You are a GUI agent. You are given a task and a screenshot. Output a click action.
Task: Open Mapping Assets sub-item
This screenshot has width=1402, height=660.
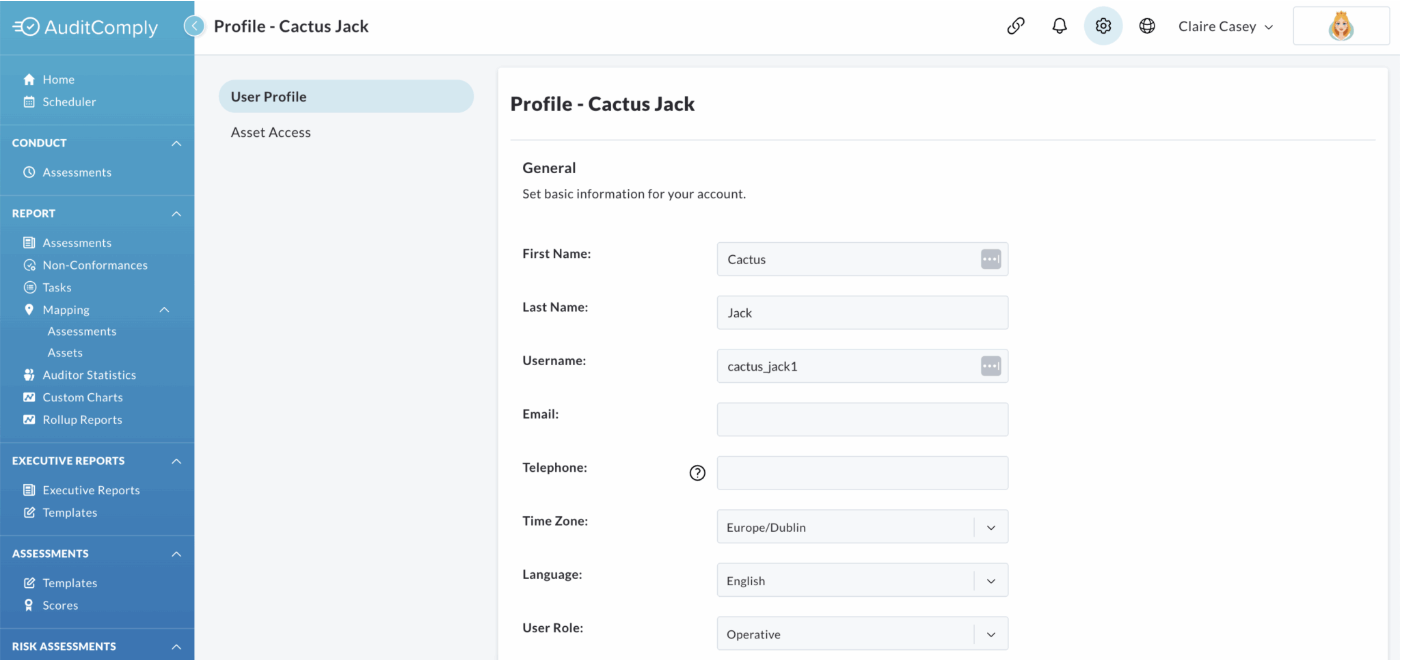click(x=65, y=353)
